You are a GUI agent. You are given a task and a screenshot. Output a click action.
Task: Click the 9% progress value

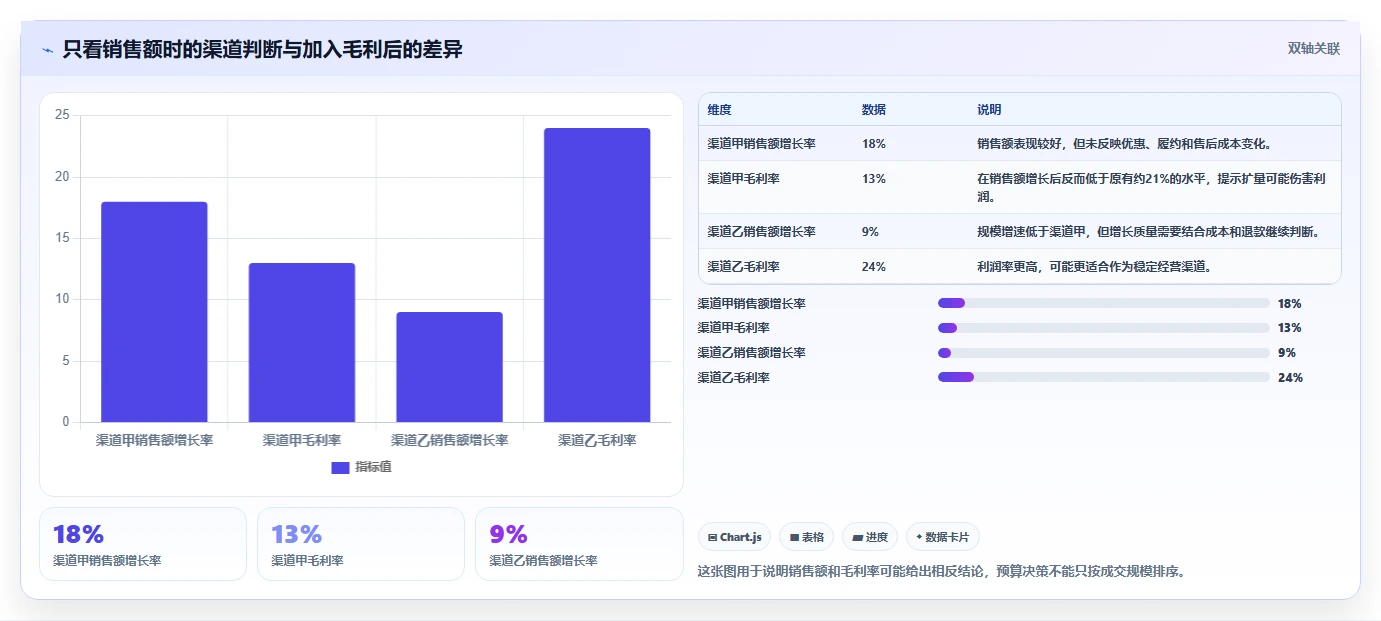1287,353
